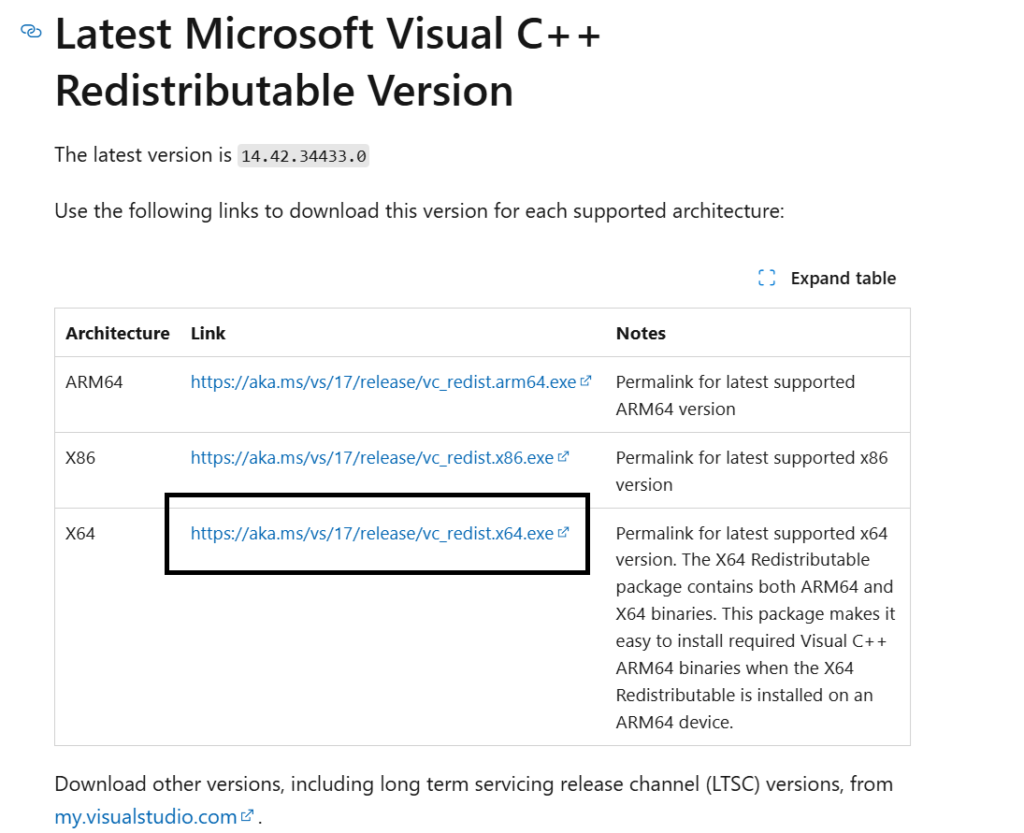Click the Link column header
This screenshot has width=1024, height=833.
[208, 334]
